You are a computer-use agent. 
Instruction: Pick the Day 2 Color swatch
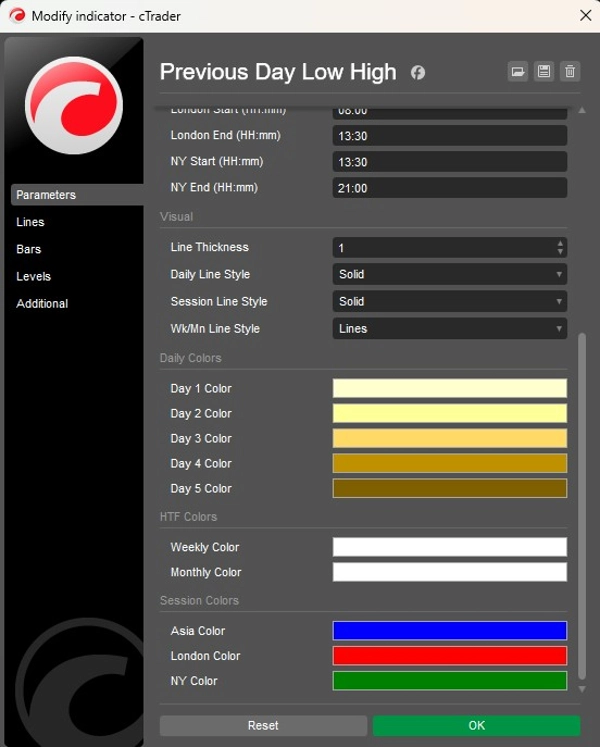(x=450, y=413)
